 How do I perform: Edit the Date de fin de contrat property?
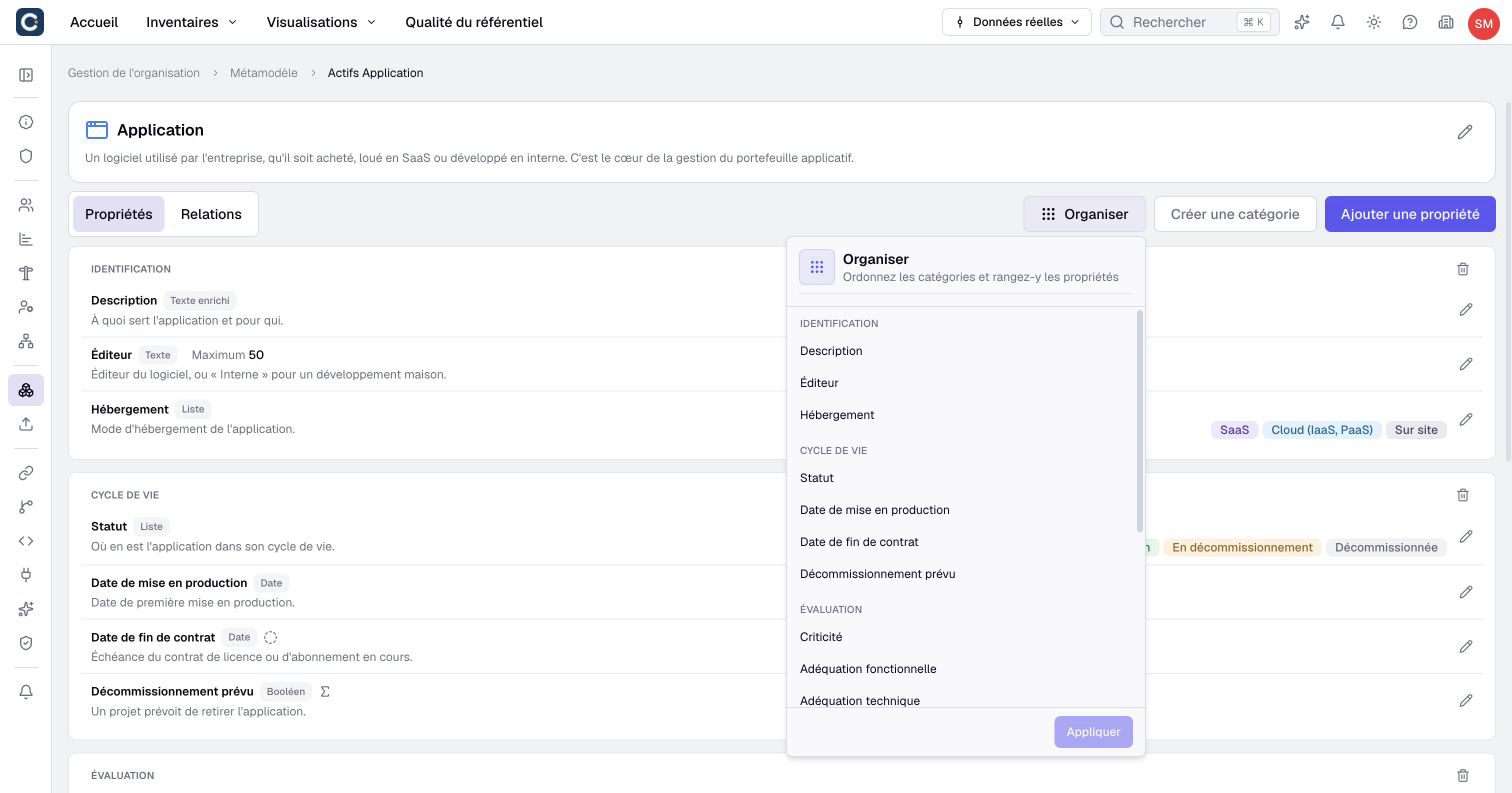pos(1466,646)
